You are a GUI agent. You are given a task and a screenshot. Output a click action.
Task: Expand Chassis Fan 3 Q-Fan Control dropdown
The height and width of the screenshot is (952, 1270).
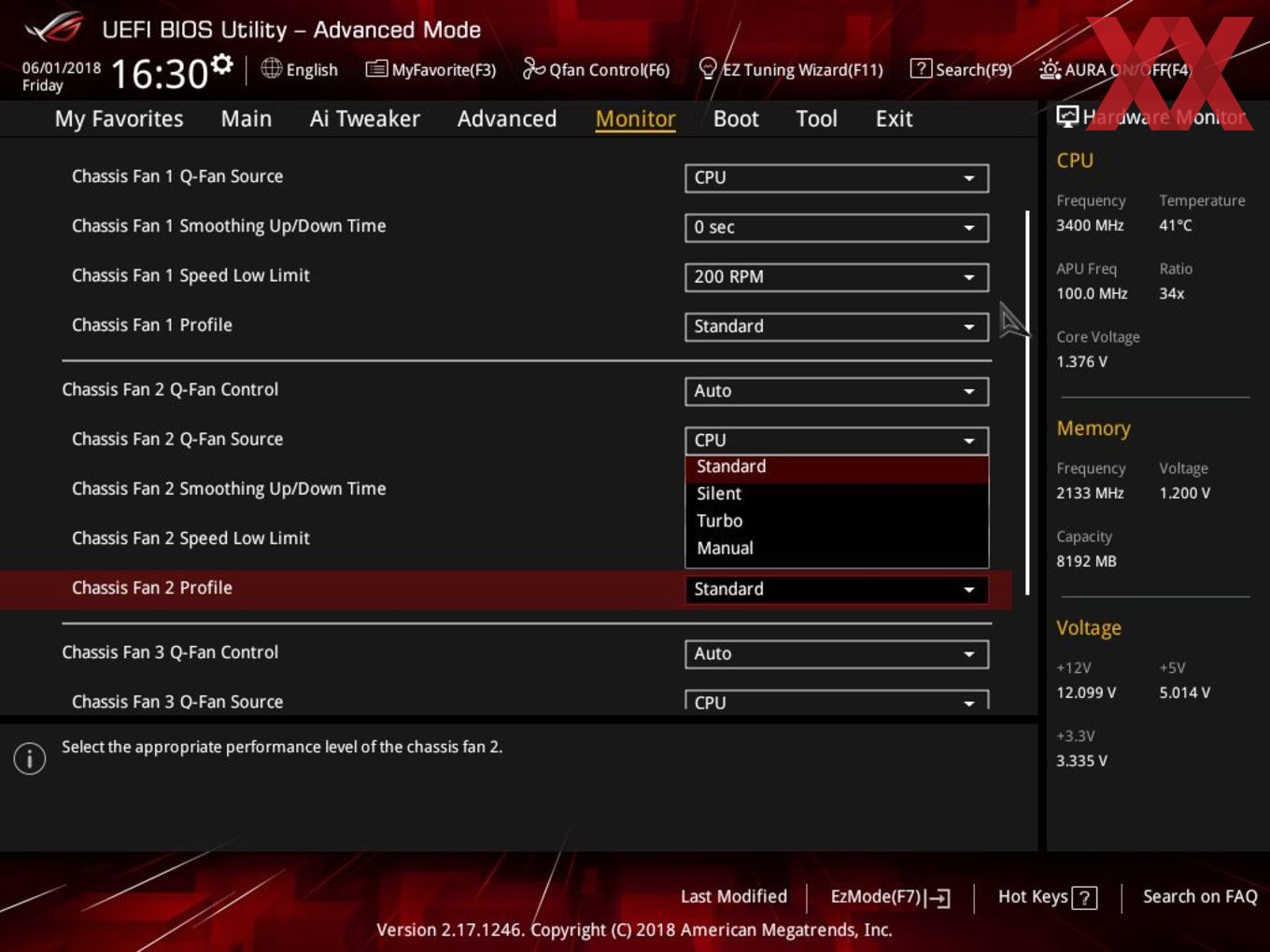coord(837,654)
